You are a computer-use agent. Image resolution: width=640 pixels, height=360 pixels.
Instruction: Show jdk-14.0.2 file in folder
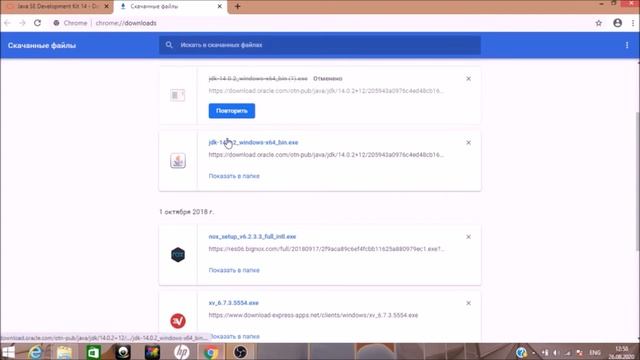pyautogui.click(x=234, y=176)
